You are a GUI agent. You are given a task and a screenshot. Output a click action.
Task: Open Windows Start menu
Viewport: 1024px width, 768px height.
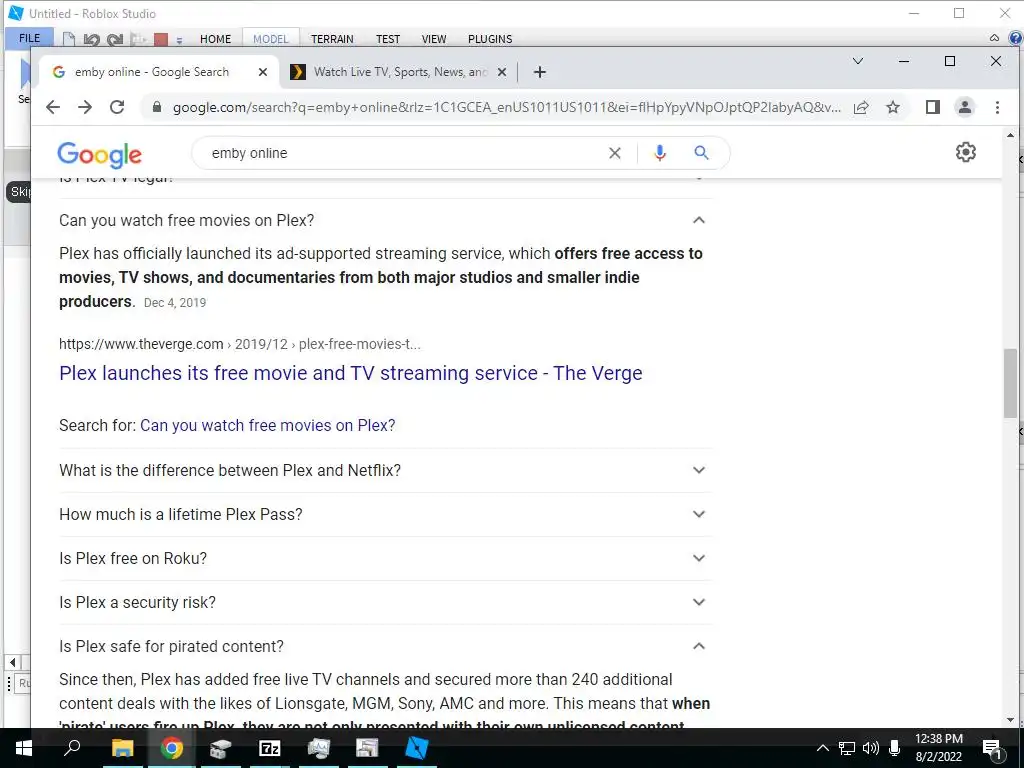24,748
